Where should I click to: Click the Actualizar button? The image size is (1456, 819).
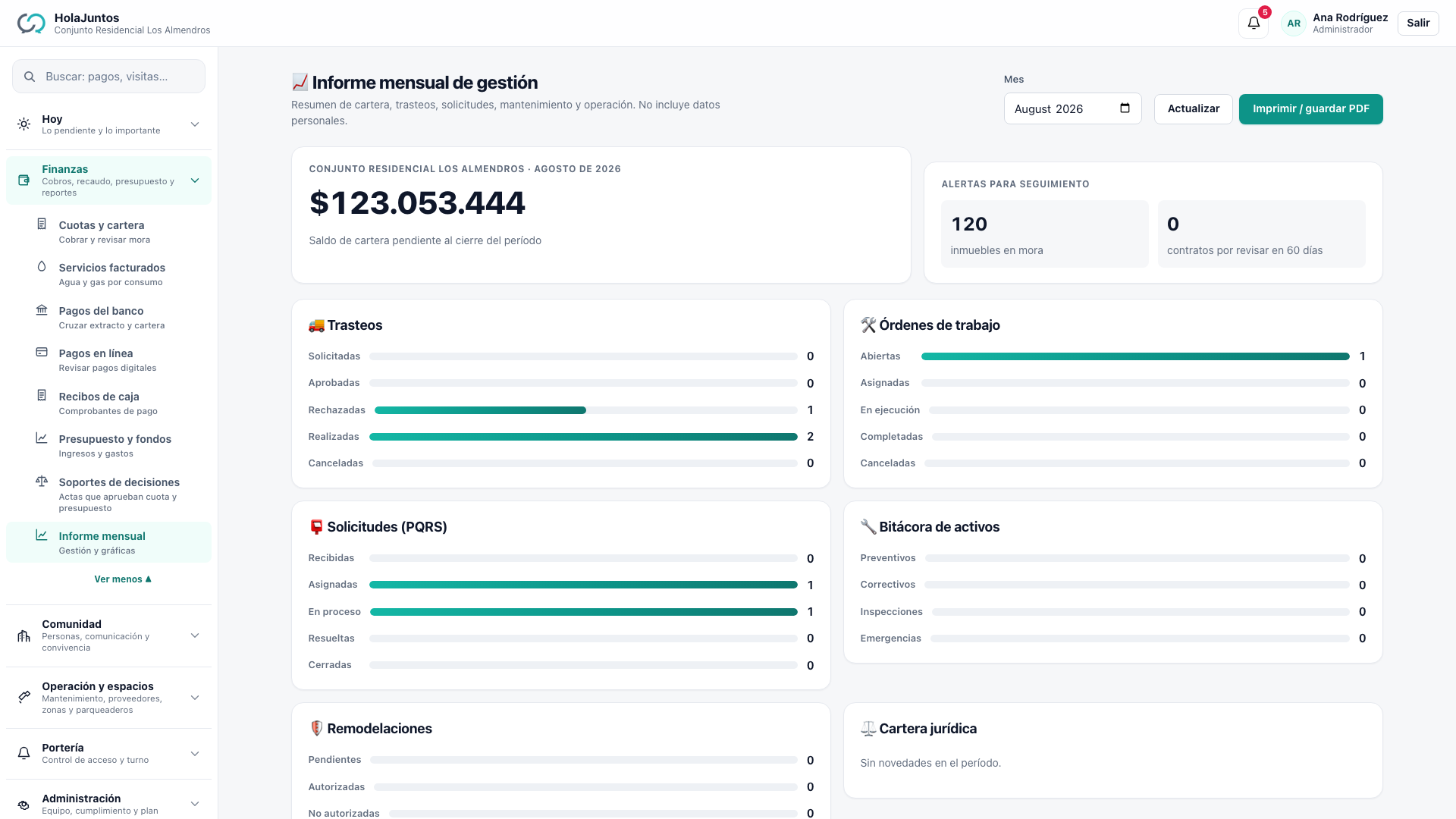pyautogui.click(x=1194, y=109)
